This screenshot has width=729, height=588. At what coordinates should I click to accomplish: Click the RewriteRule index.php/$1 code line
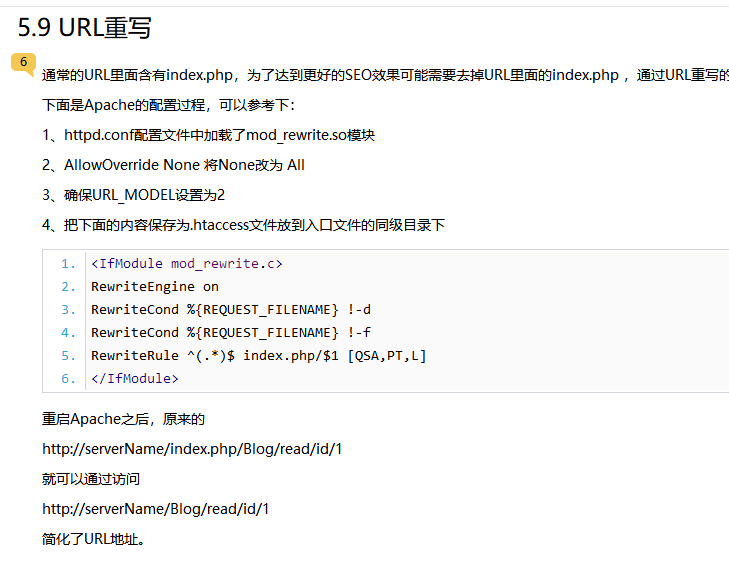pyautogui.click(x=259, y=356)
